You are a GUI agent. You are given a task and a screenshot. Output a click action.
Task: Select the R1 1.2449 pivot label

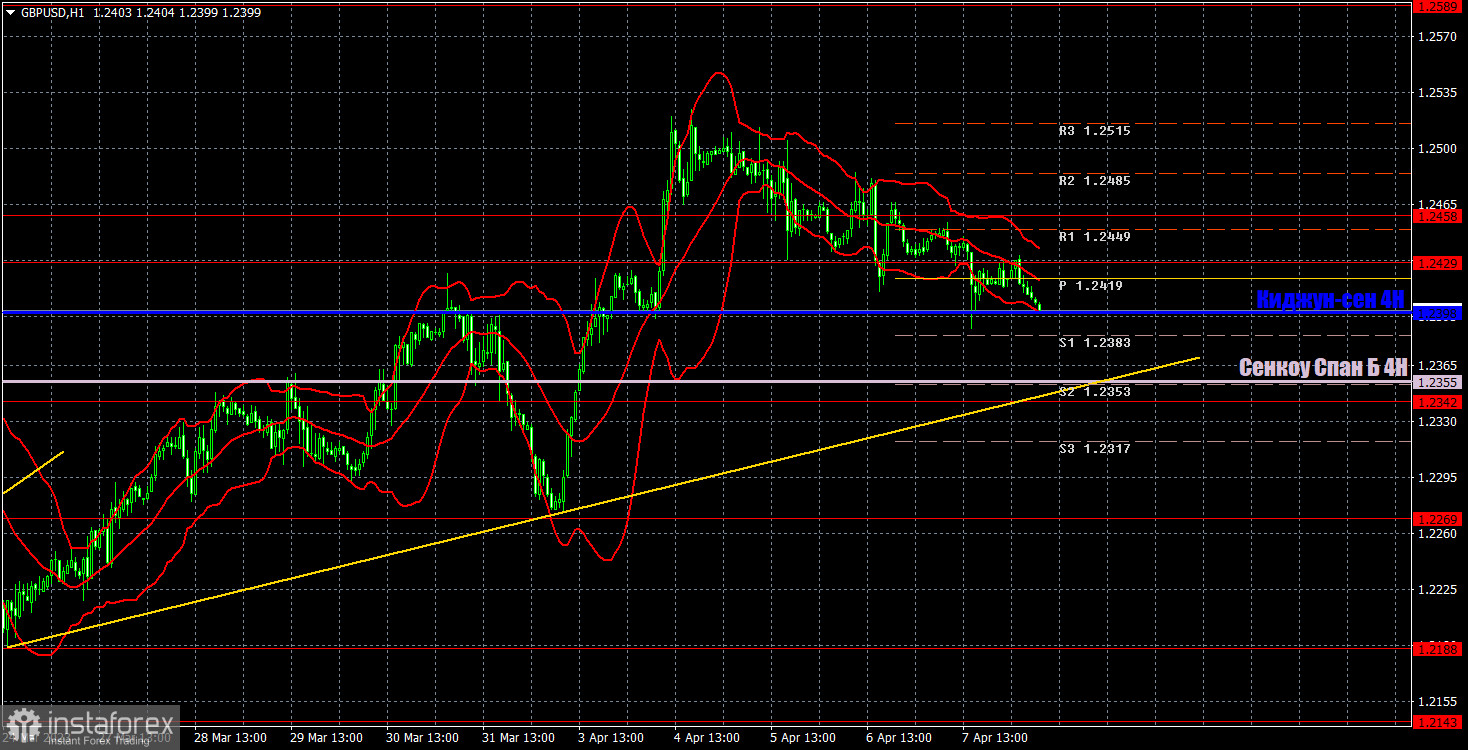[x=1095, y=237]
